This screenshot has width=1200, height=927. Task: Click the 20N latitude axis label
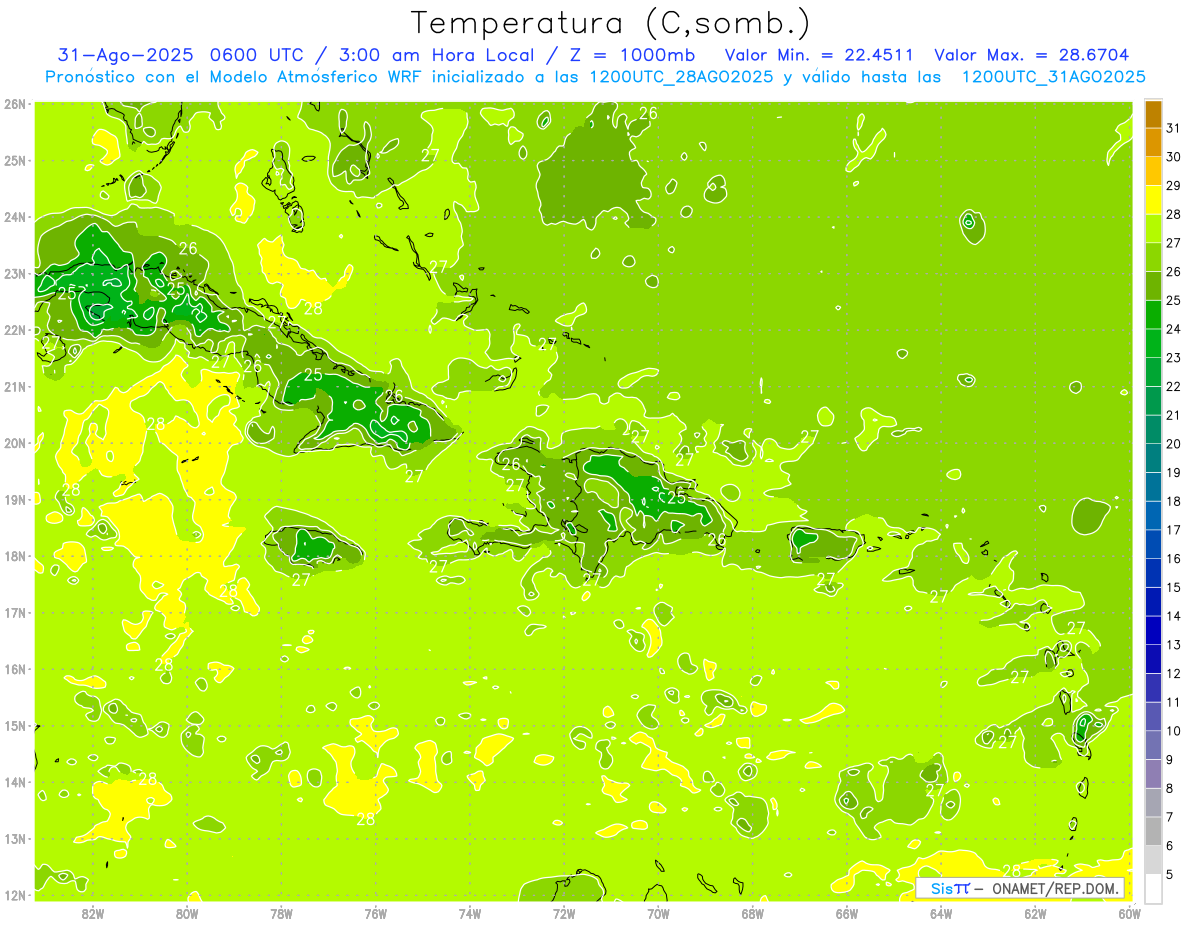click(x=15, y=443)
